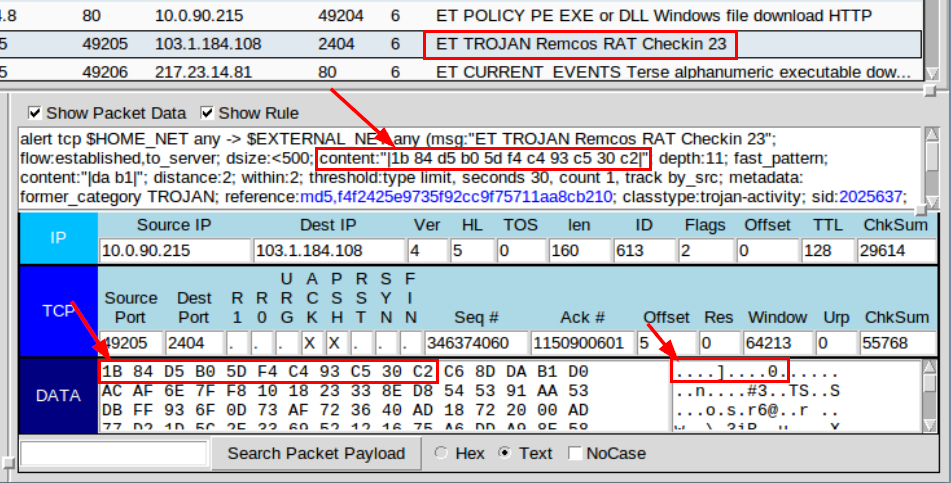Click the 217.23.14.81 cell in event list
The width and height of the screenshot is (951, 483).
tap(203, 73)
